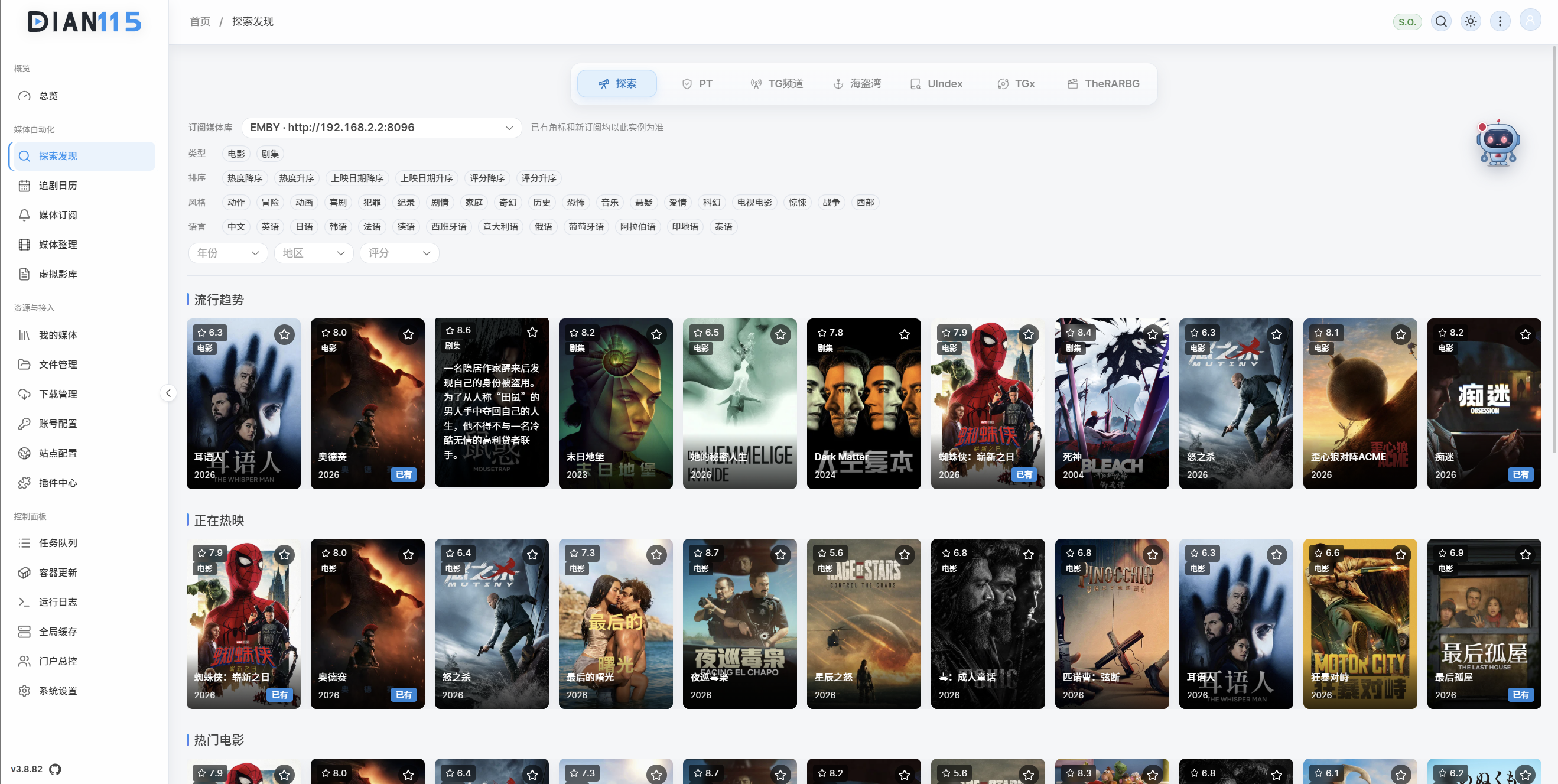Viewport: 1558px width, 784px height.
Task: Filter by 电影 type
Action: [236, 154]
